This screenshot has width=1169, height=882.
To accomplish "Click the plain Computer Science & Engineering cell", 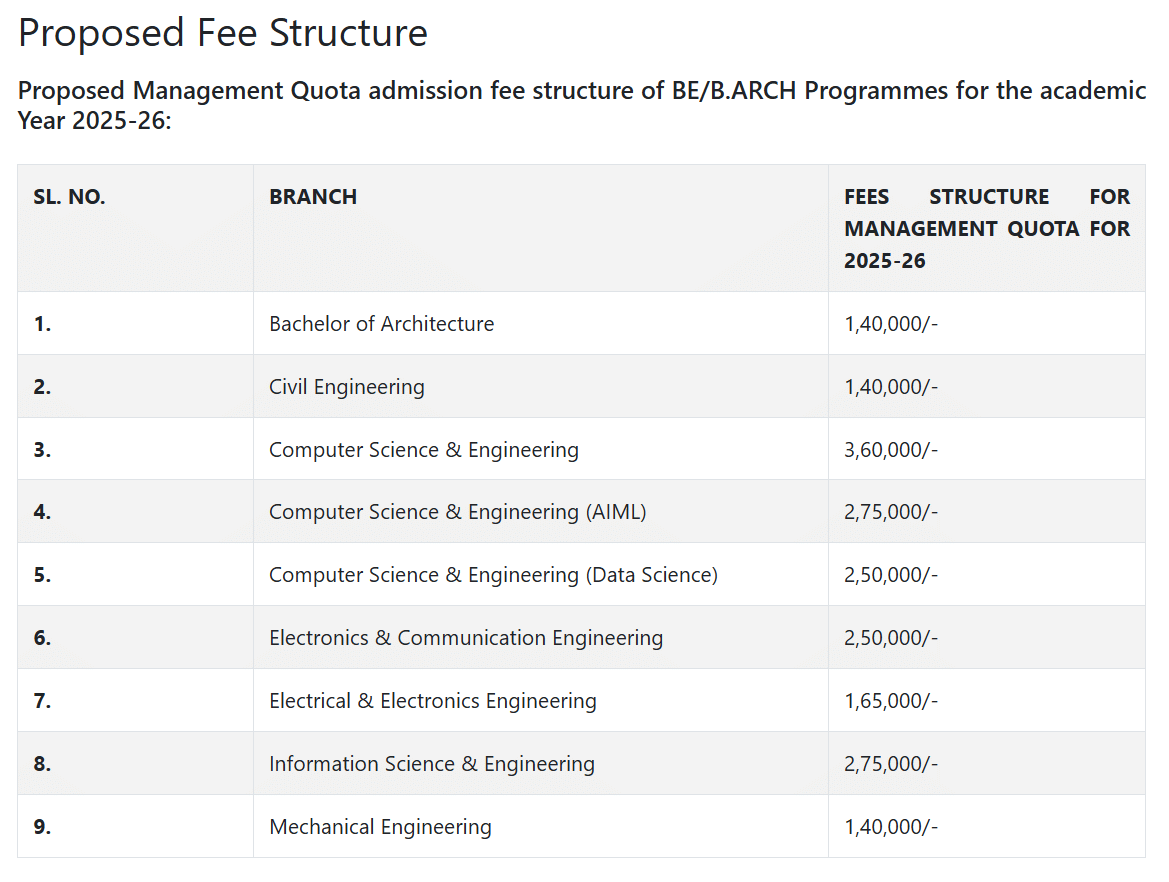I will click(423, 450).
